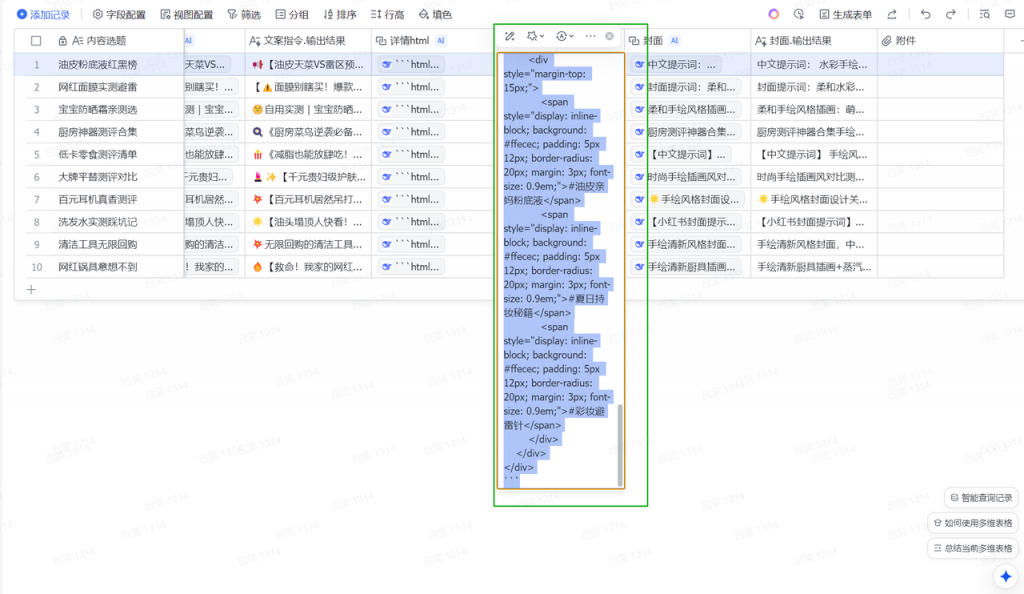This screenshot has height=594, width=1024.
Task: Select the 封面.输出结果 column header
Action: pos(814,40)
